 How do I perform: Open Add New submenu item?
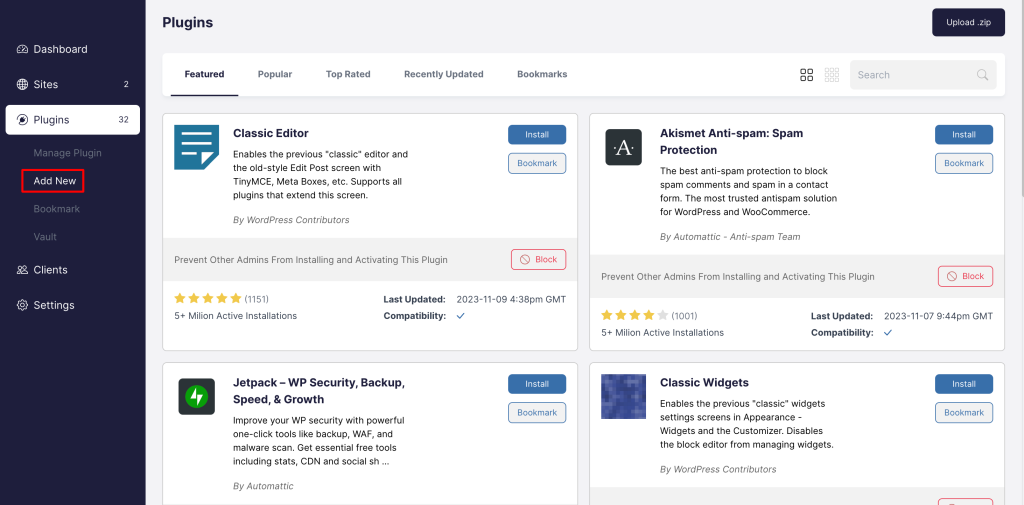55,181
